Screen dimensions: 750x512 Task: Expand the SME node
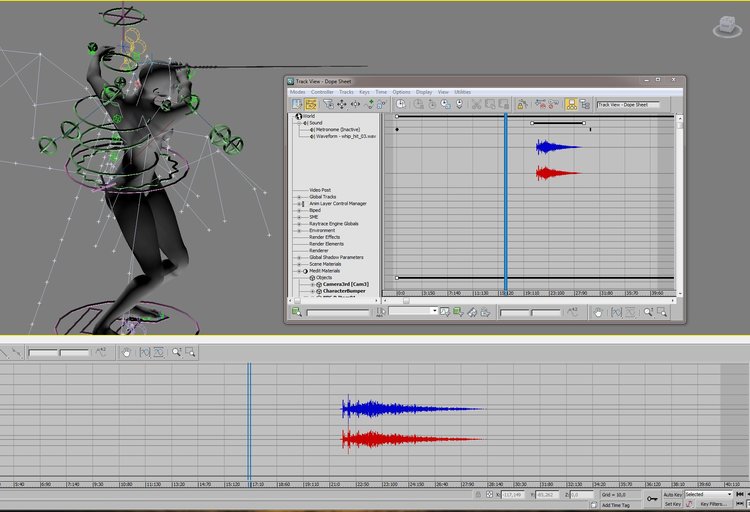click(x=299, y=217)
